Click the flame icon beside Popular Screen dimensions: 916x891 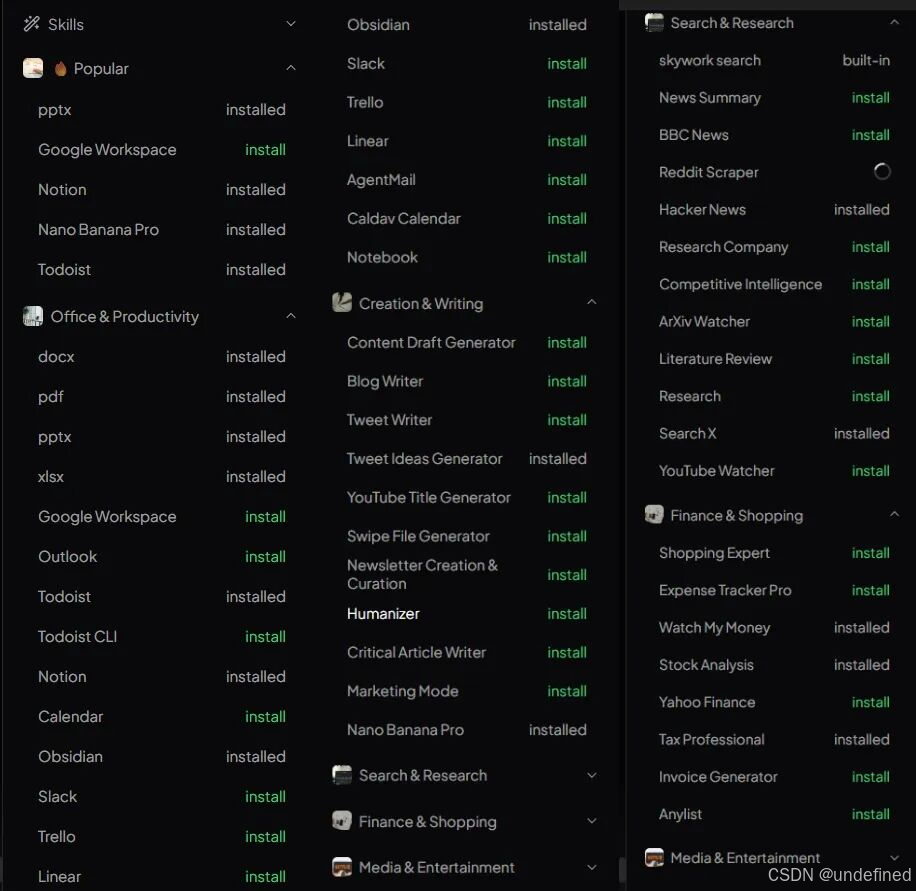tap(60, 69)
